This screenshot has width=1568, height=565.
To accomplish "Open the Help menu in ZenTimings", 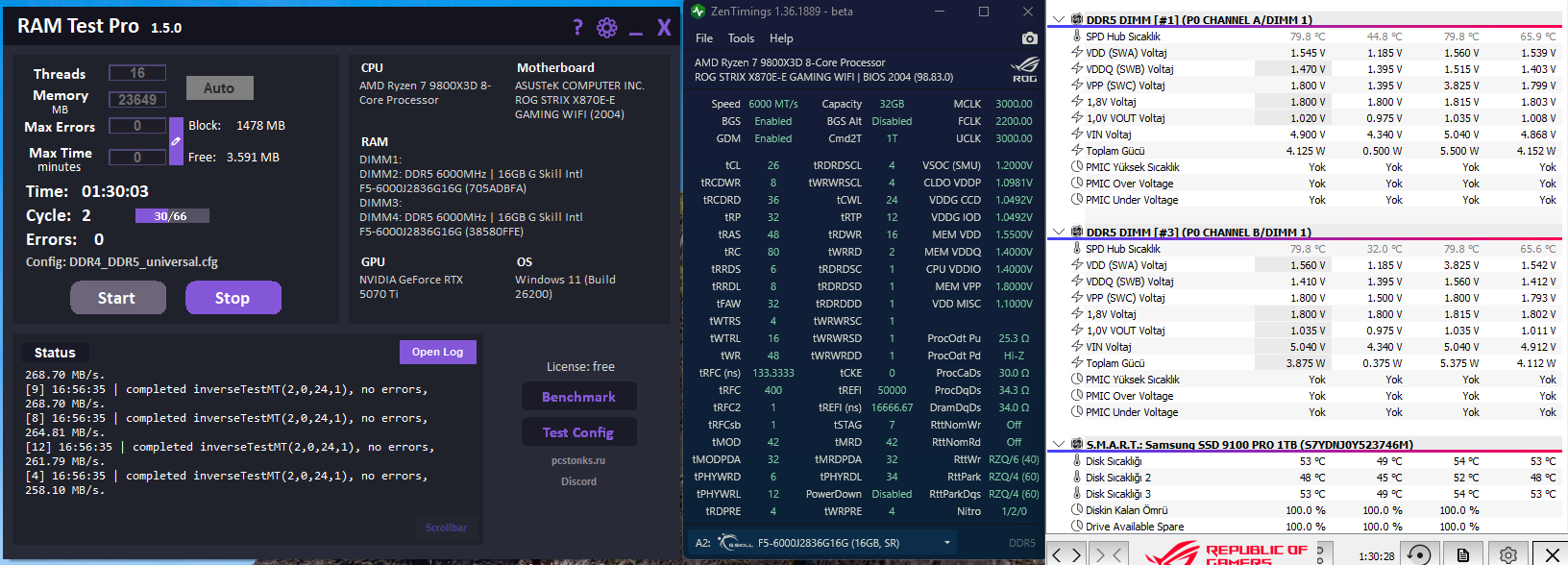I will click(781, 38).
